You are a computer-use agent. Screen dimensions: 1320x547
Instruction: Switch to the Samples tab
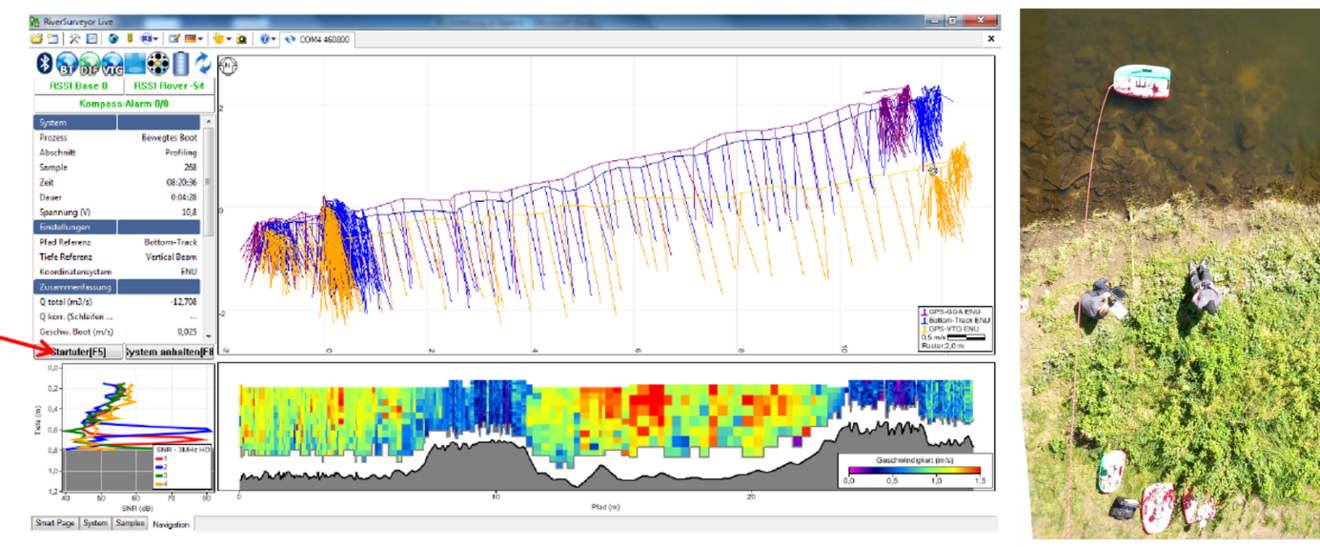click(x=130, y=523)
